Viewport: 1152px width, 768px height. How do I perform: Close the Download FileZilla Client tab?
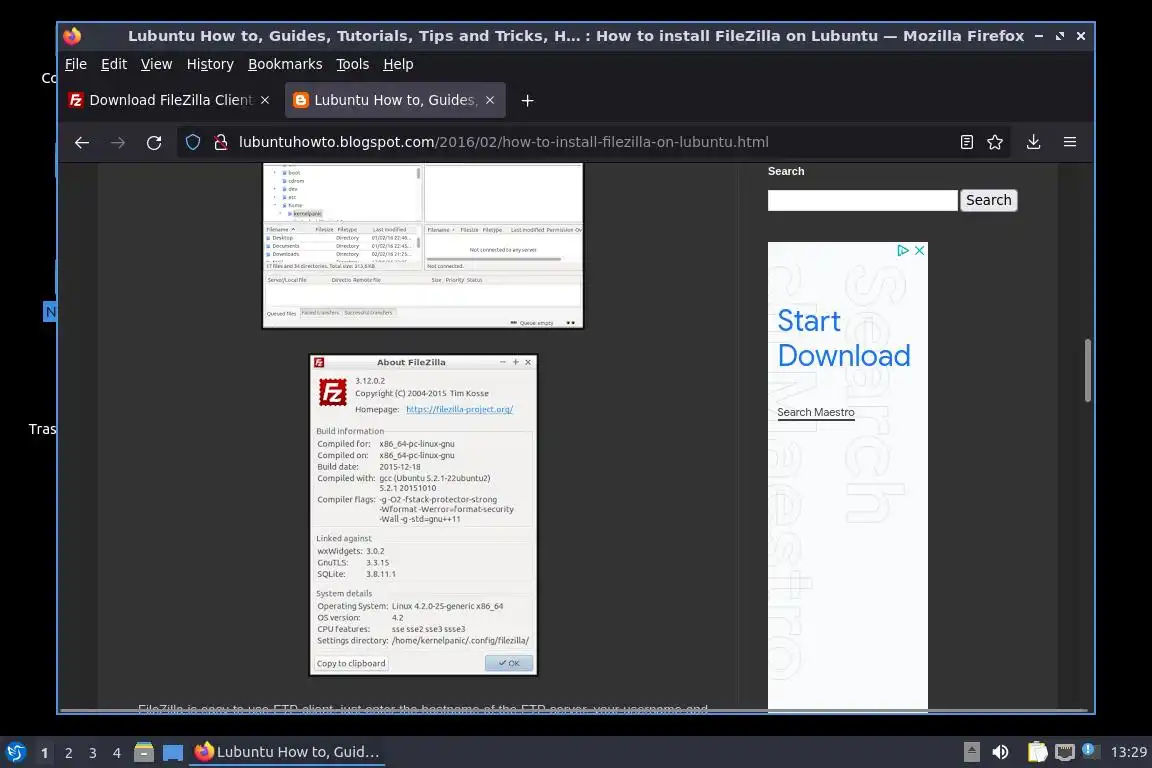pyautogui.click(x=265, y=100)
